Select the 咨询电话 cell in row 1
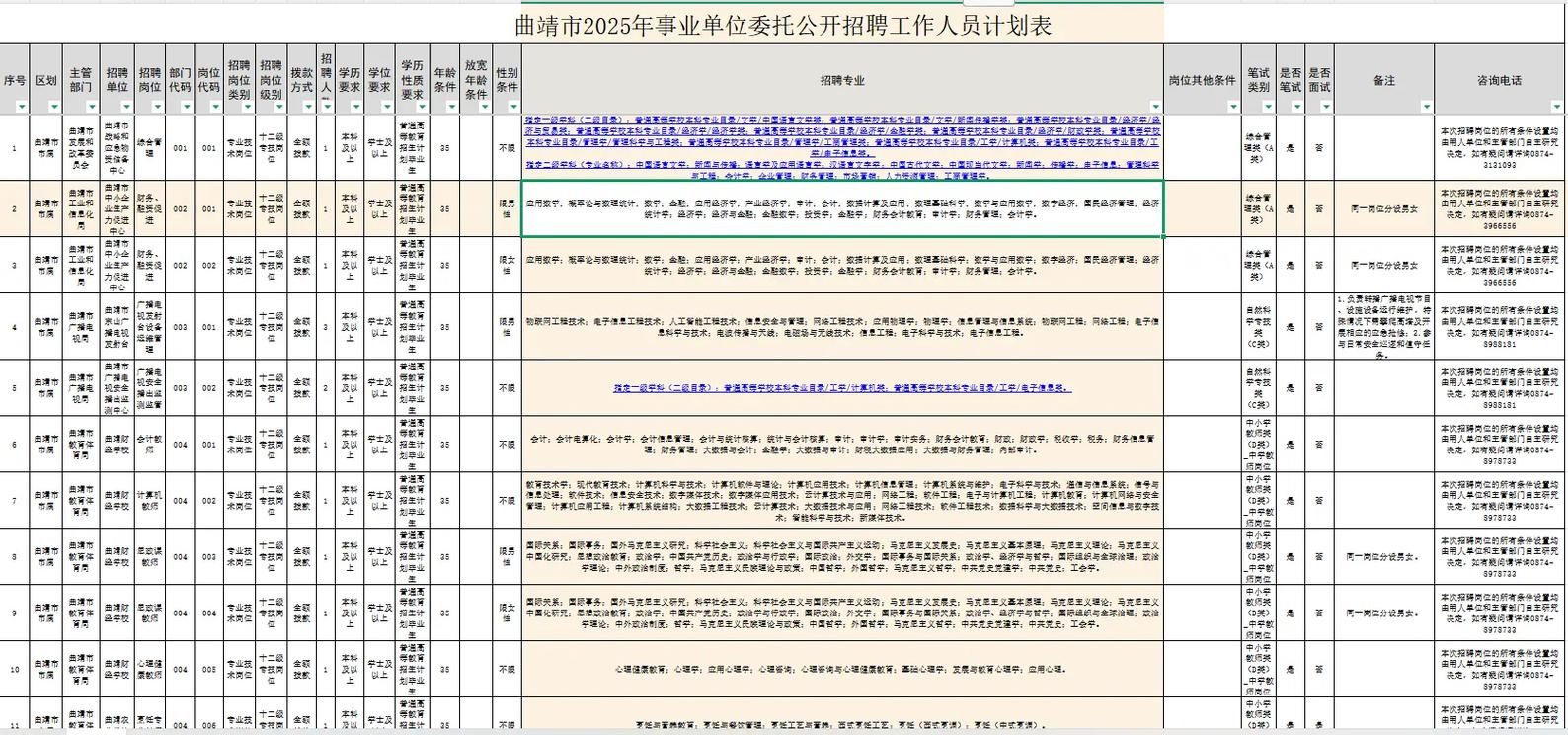This screenshot has height=735, width=1568. click(x=1500, y=148)
